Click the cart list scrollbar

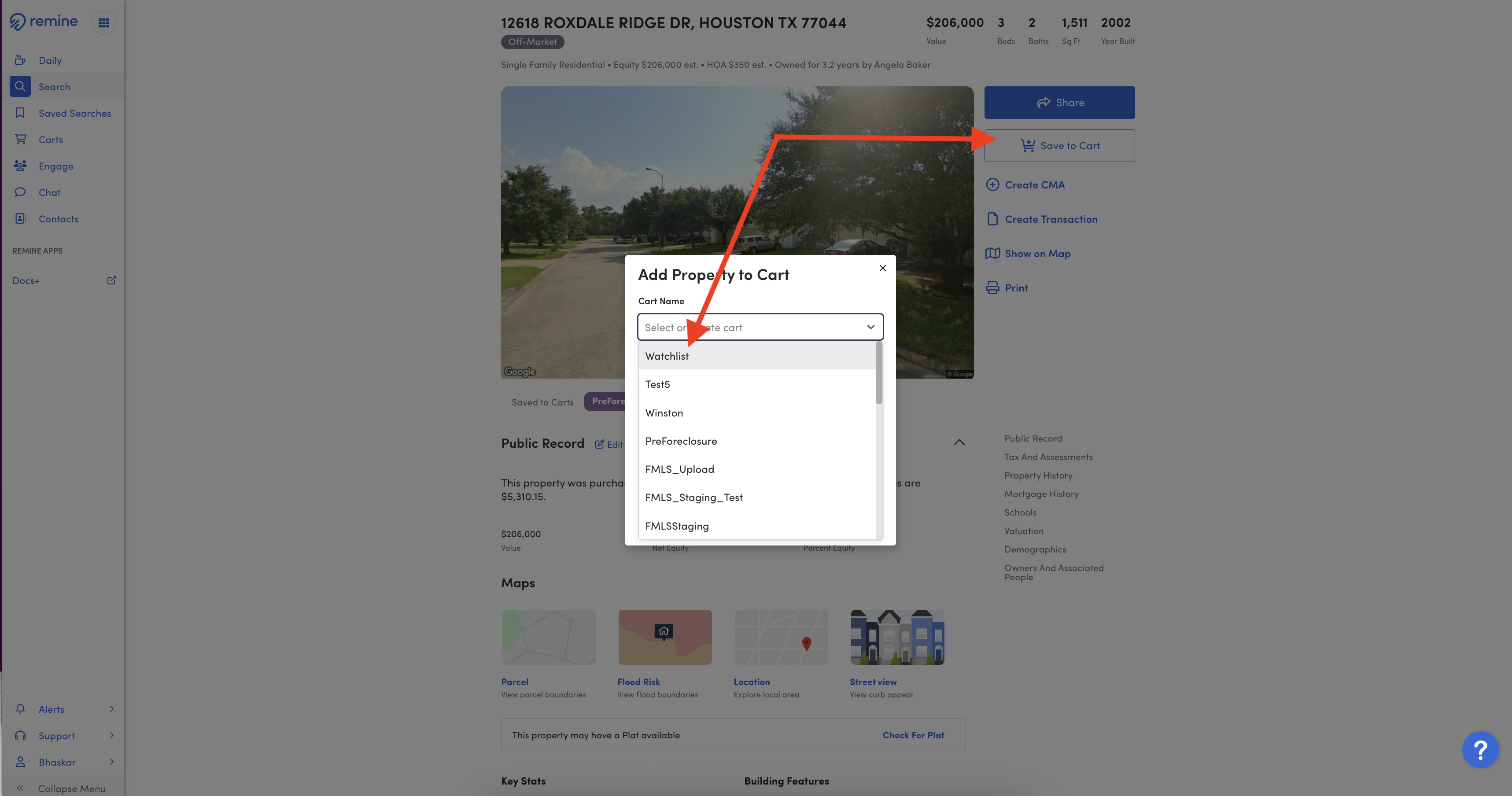point(879,373)
